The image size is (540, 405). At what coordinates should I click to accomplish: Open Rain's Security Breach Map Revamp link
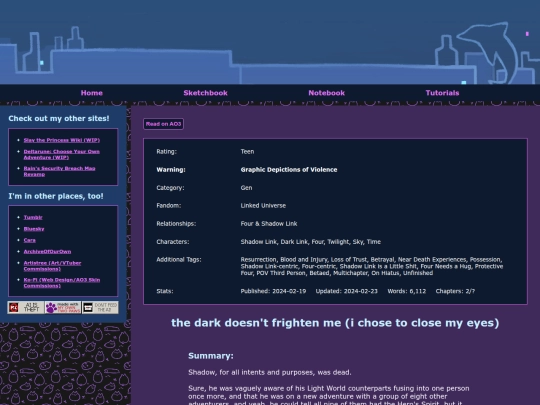click(59, 171)
